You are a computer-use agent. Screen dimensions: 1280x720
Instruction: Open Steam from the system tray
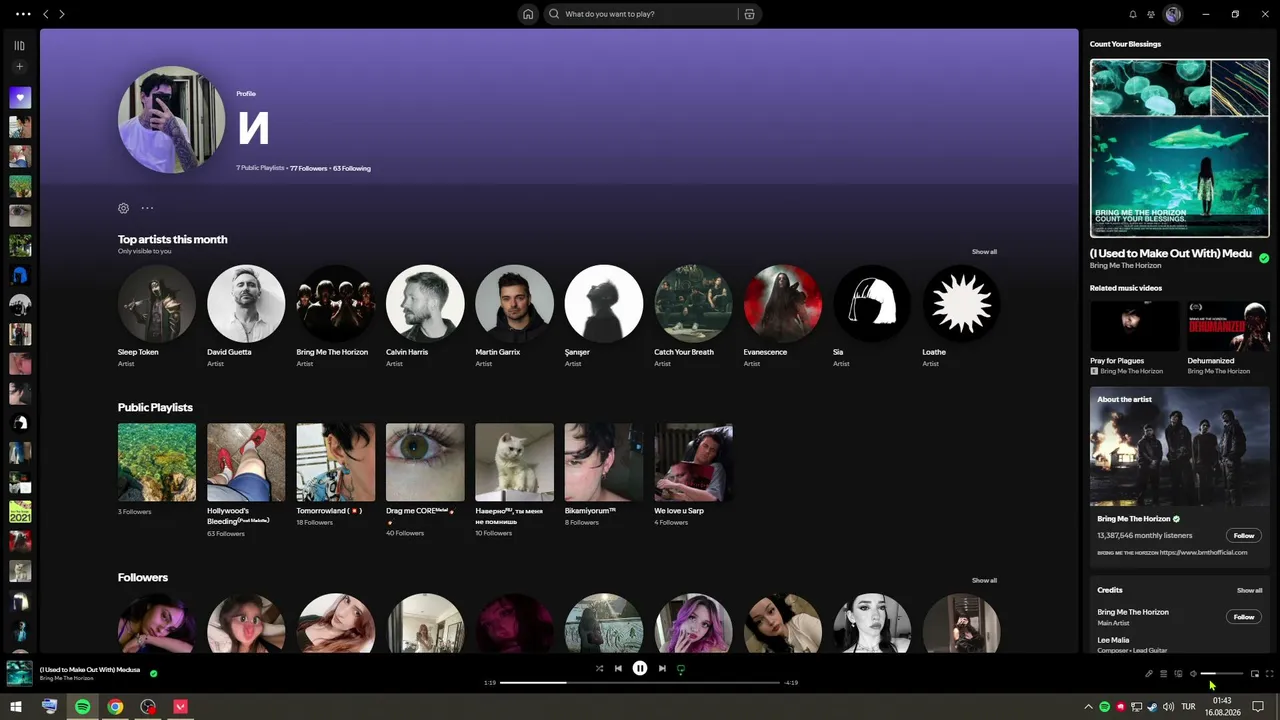1152,707
